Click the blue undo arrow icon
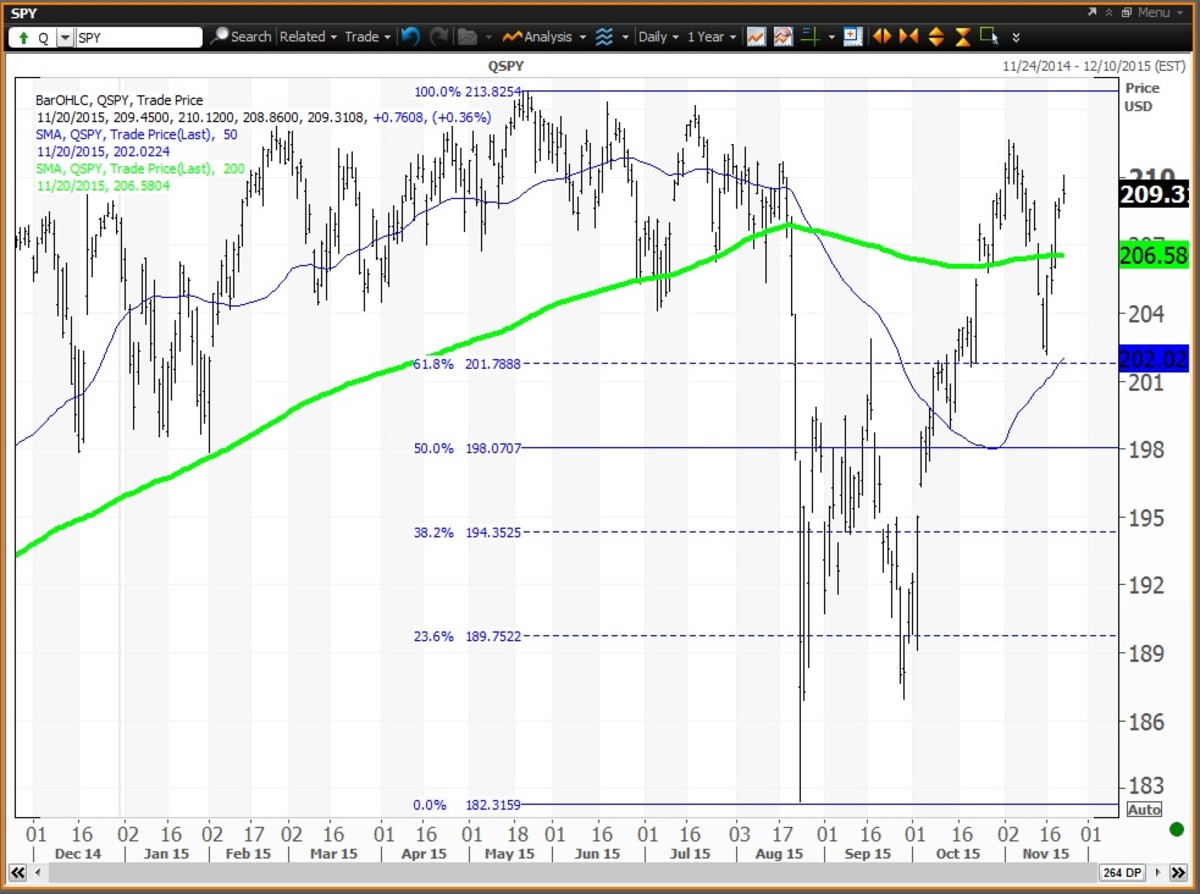 point(410,37)
